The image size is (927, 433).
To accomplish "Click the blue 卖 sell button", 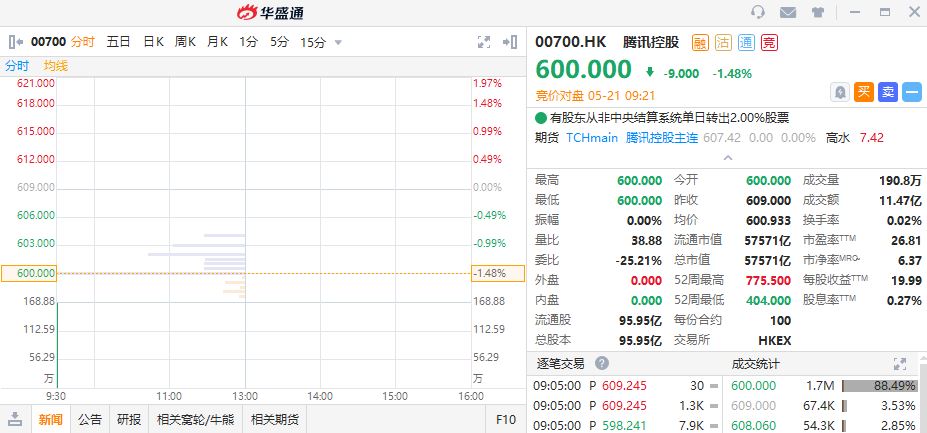I will coord(887,92).
